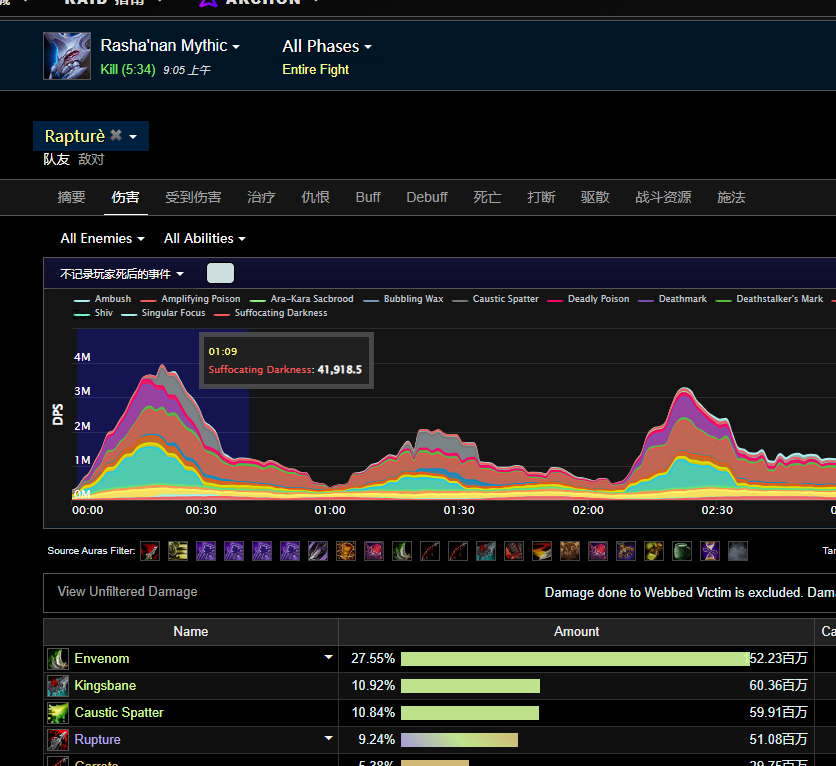The width and height of the screenshot is (836, 766).
Task: Select the first Source Auras Filter icon
Action: coord(150,551)
